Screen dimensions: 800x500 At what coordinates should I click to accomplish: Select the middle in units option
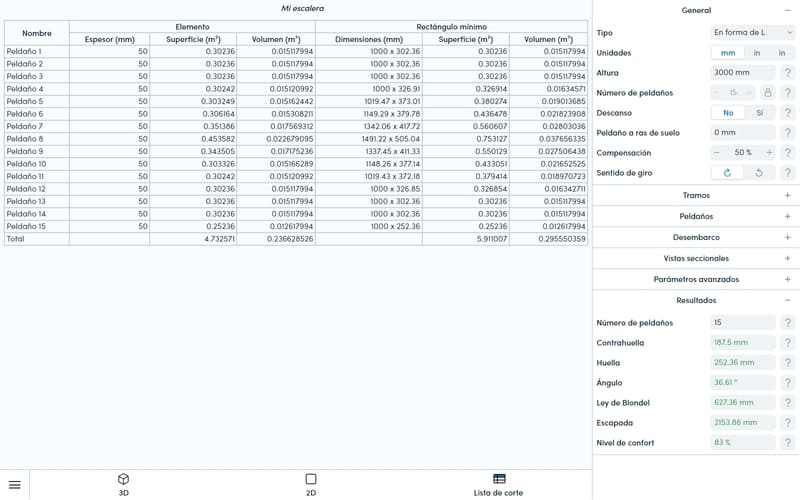[x=757, y=53]
